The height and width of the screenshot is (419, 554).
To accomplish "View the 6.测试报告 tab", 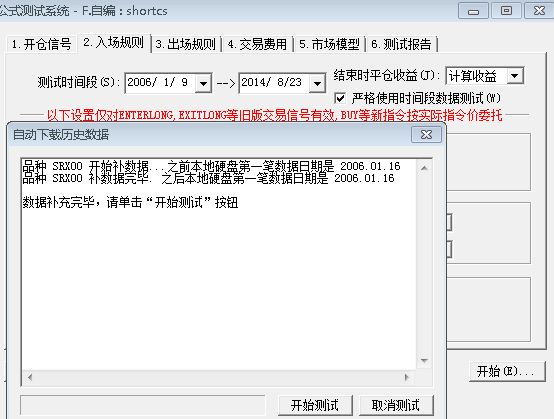I will [x=402, y=45].
